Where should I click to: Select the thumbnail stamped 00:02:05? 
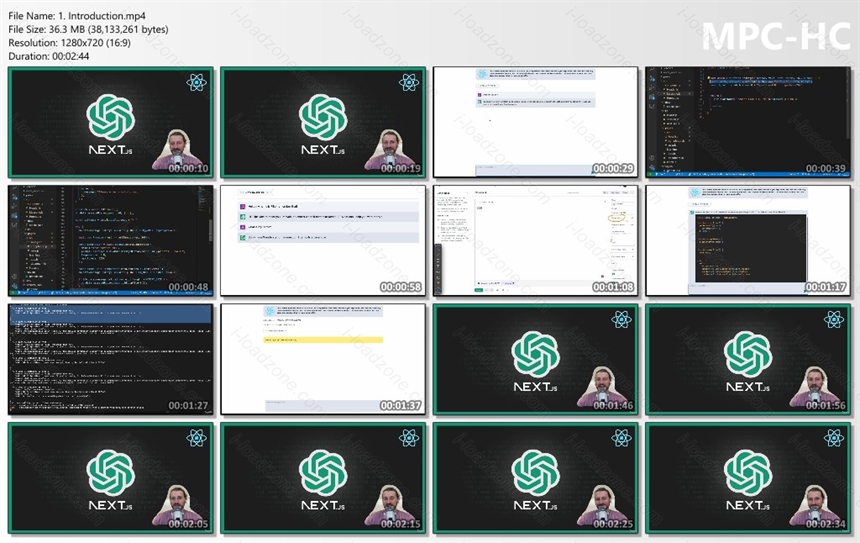click(x=111, y=478)
